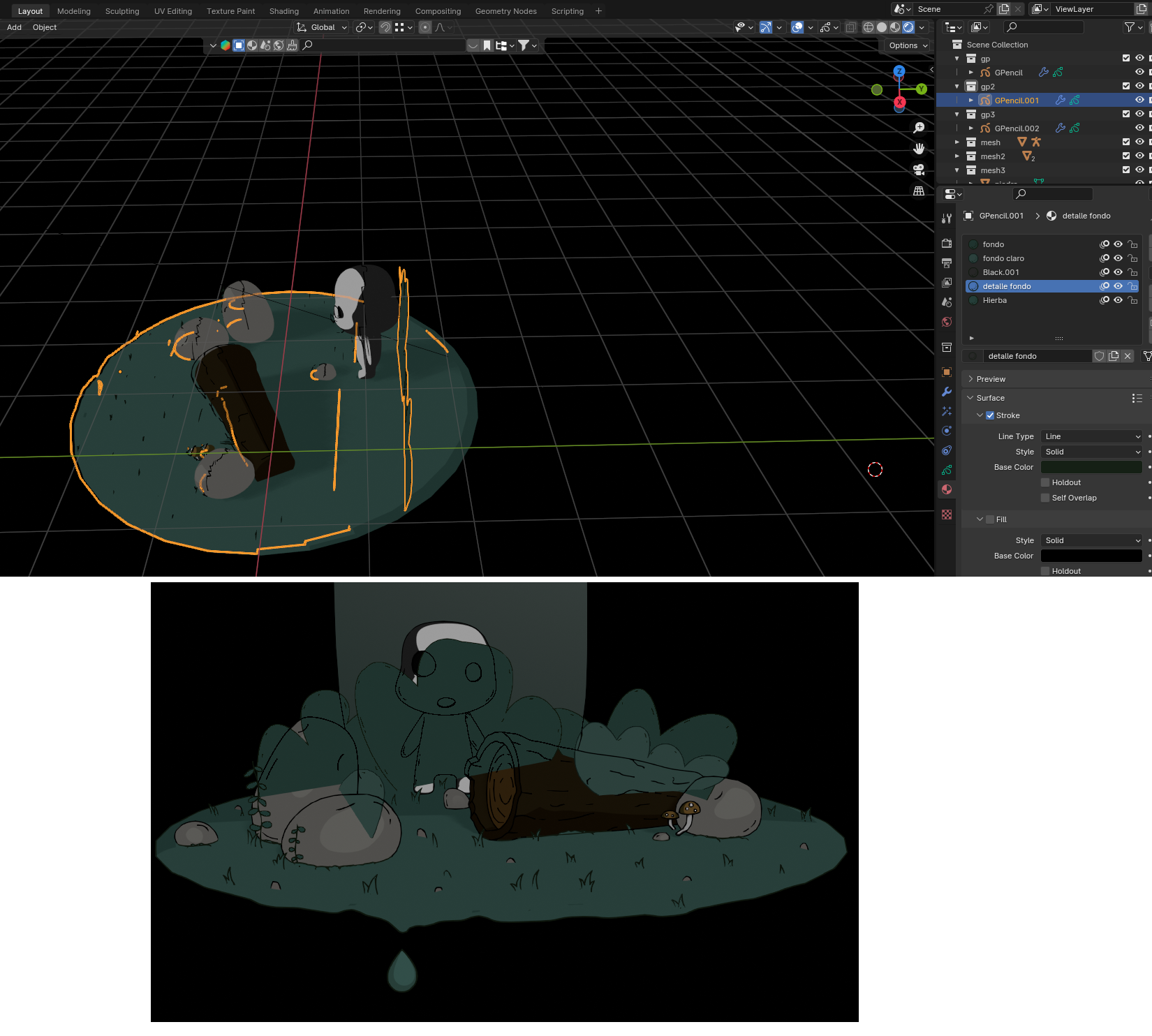Open the Render properties tab

pos(947,244)
